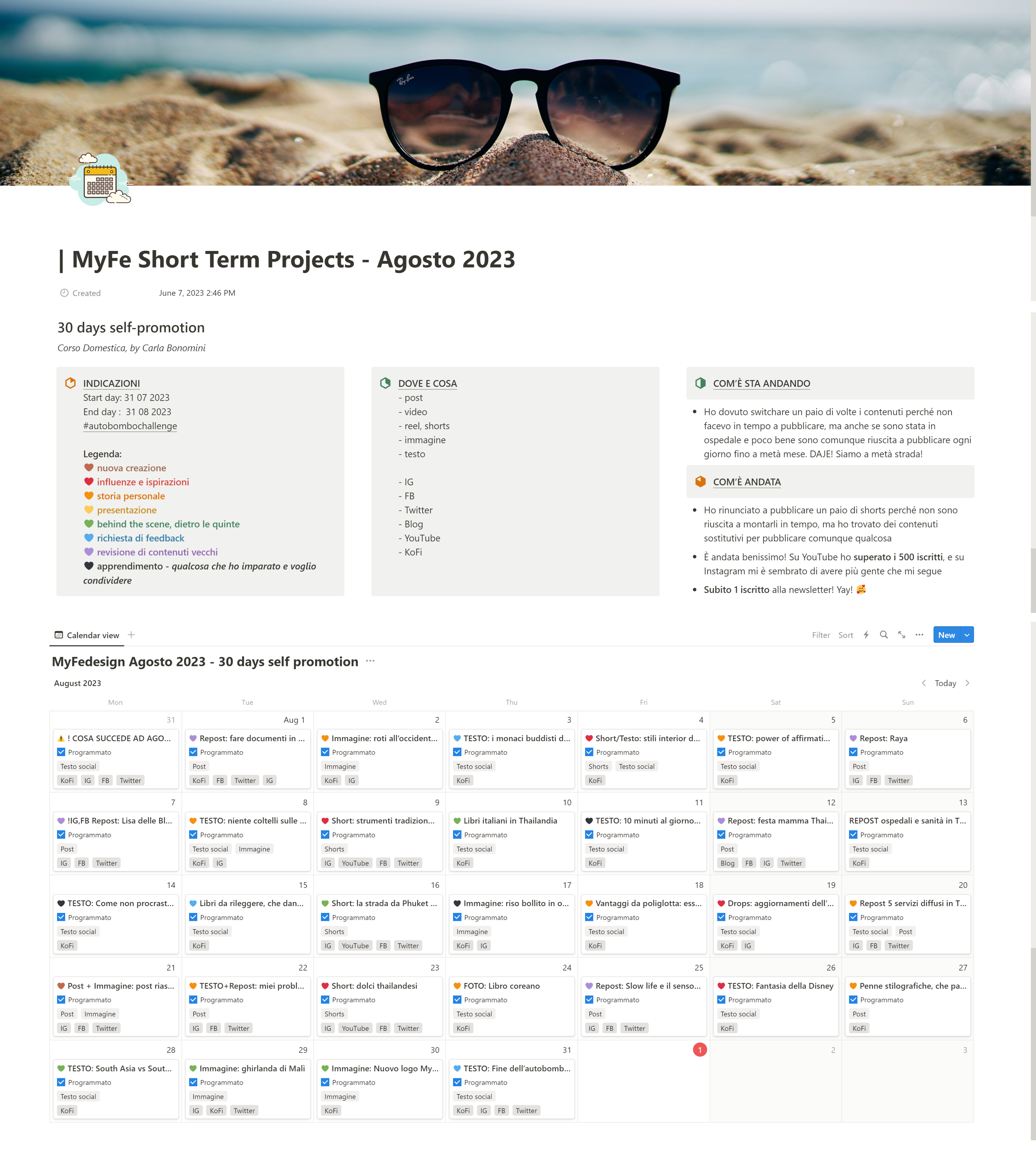Toggle Programmato checkbox on Immagine: roti card
Viewport: 1036px width, 1150px height.
tap(325, 752)
